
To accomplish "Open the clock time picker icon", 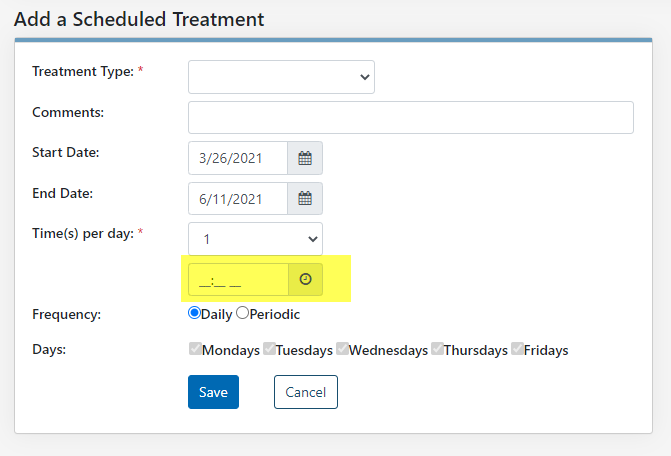I will pyautogui.click(x=306, y=279).
